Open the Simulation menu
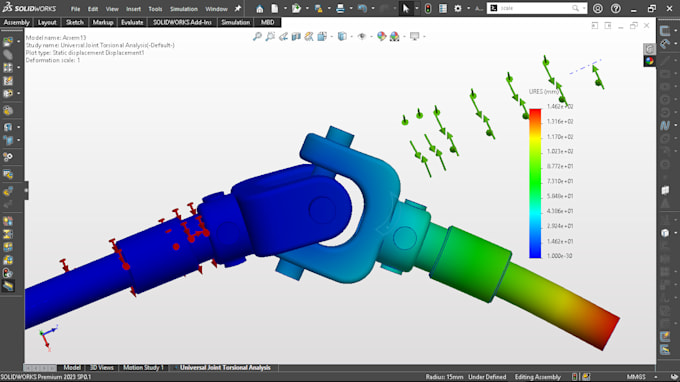680x382 pixels. click(183, 9)
